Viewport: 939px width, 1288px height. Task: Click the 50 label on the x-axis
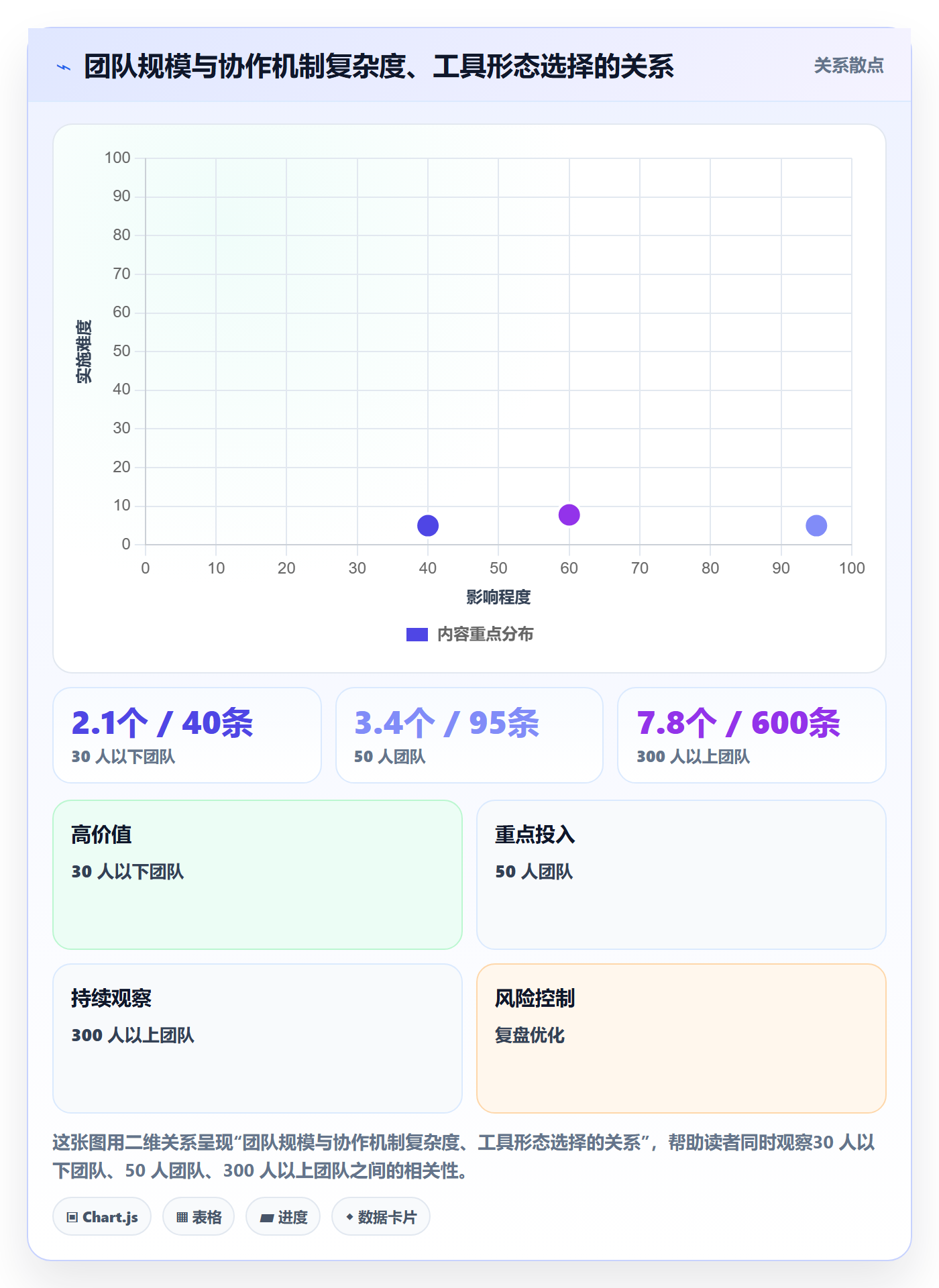(498, 568)
